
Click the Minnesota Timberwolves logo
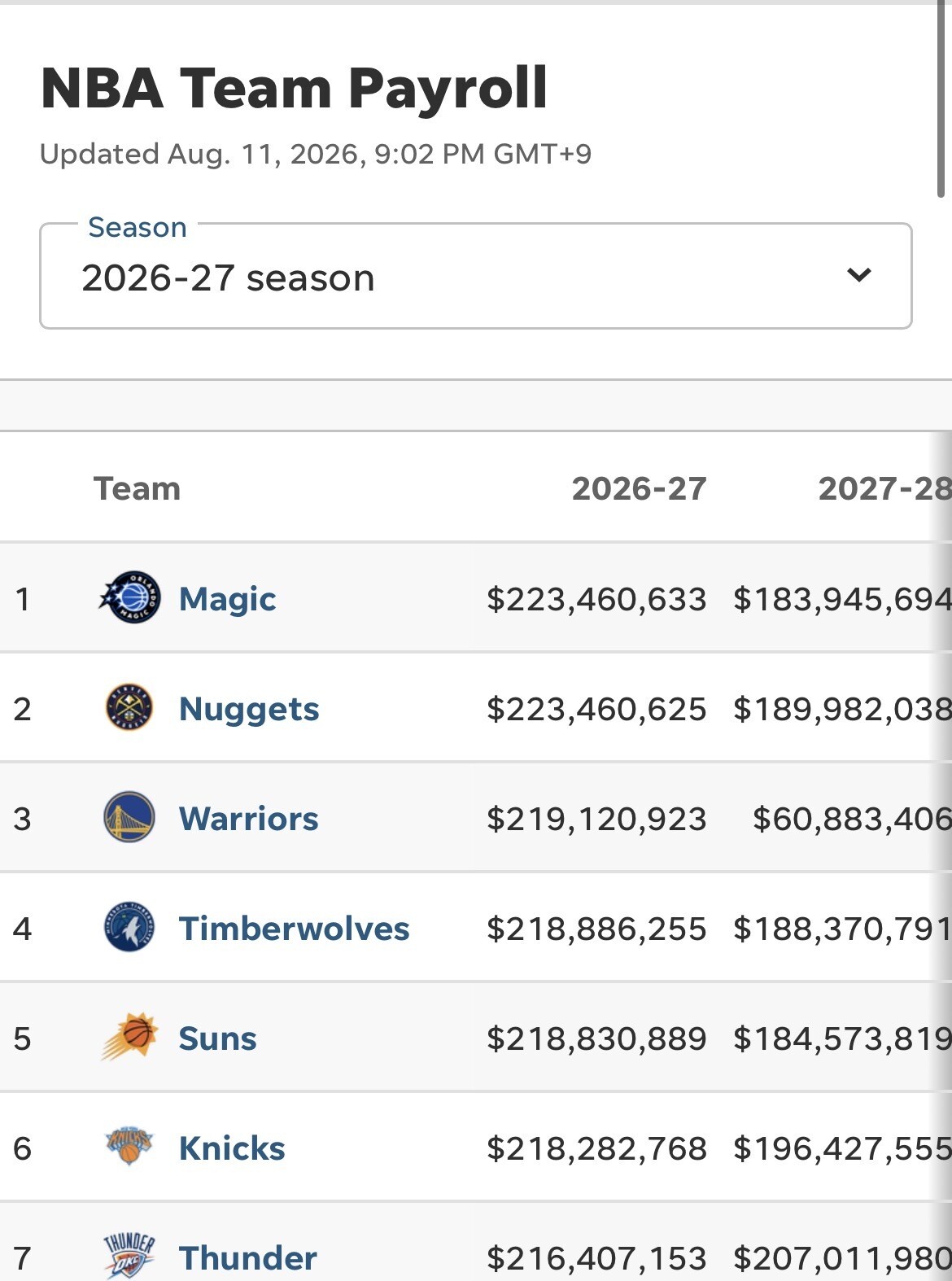(129, 927)
